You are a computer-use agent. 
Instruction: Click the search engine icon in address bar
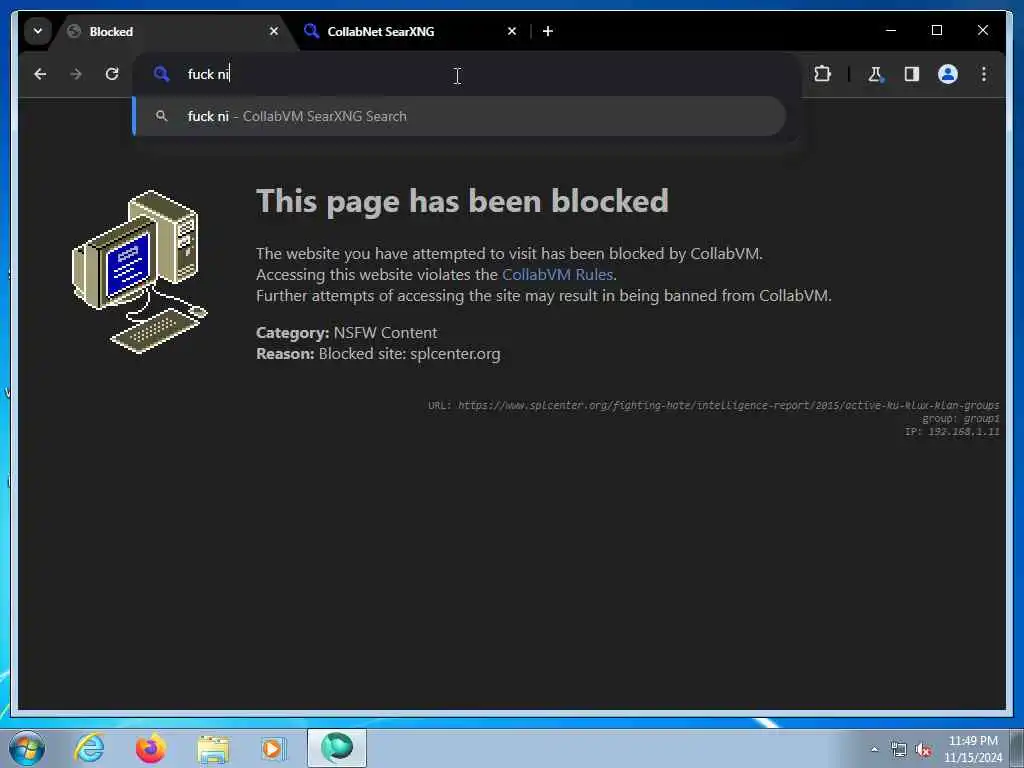[161, 74]
